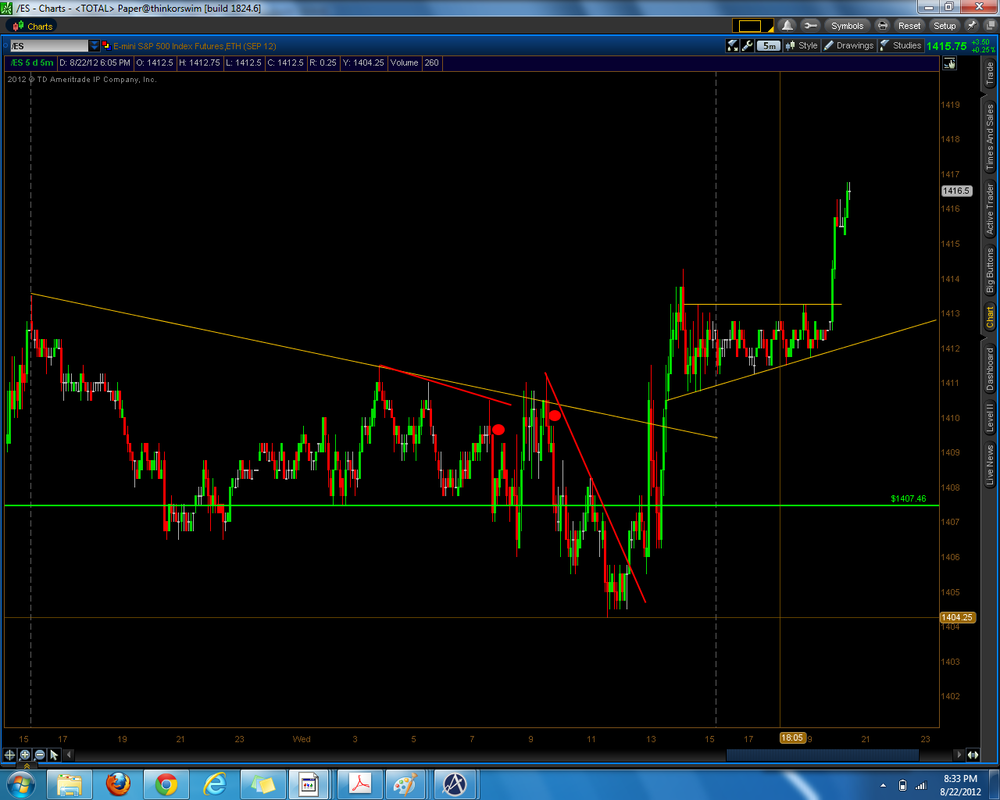Click the 18:05 time marker label
1000x800 pixels.
tap(791, 737)
